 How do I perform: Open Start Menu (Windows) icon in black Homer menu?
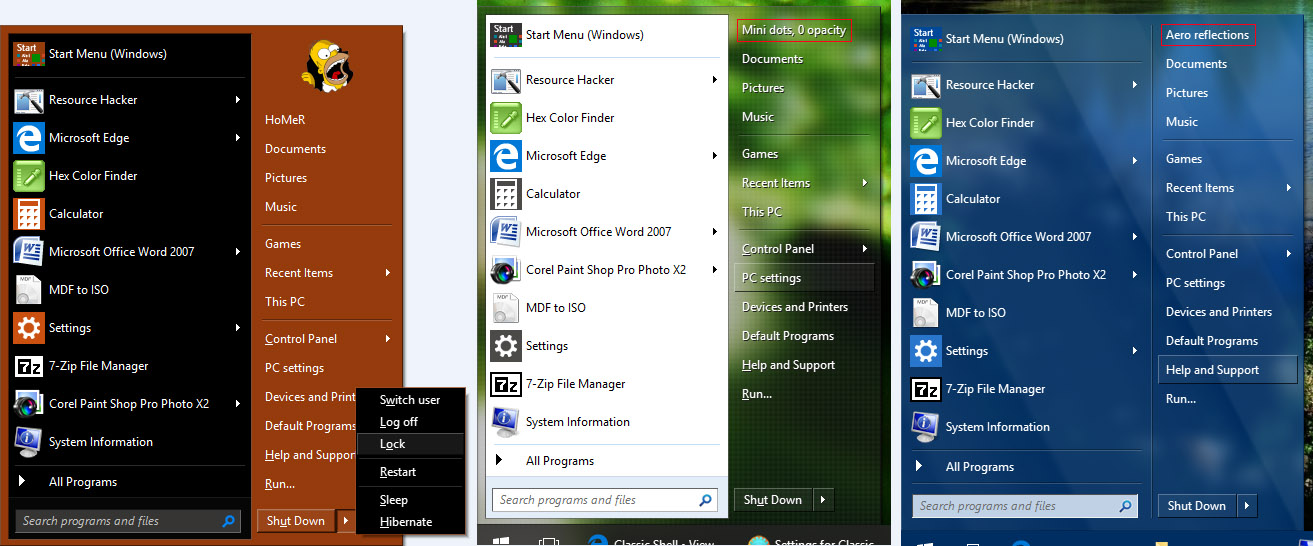28,54
